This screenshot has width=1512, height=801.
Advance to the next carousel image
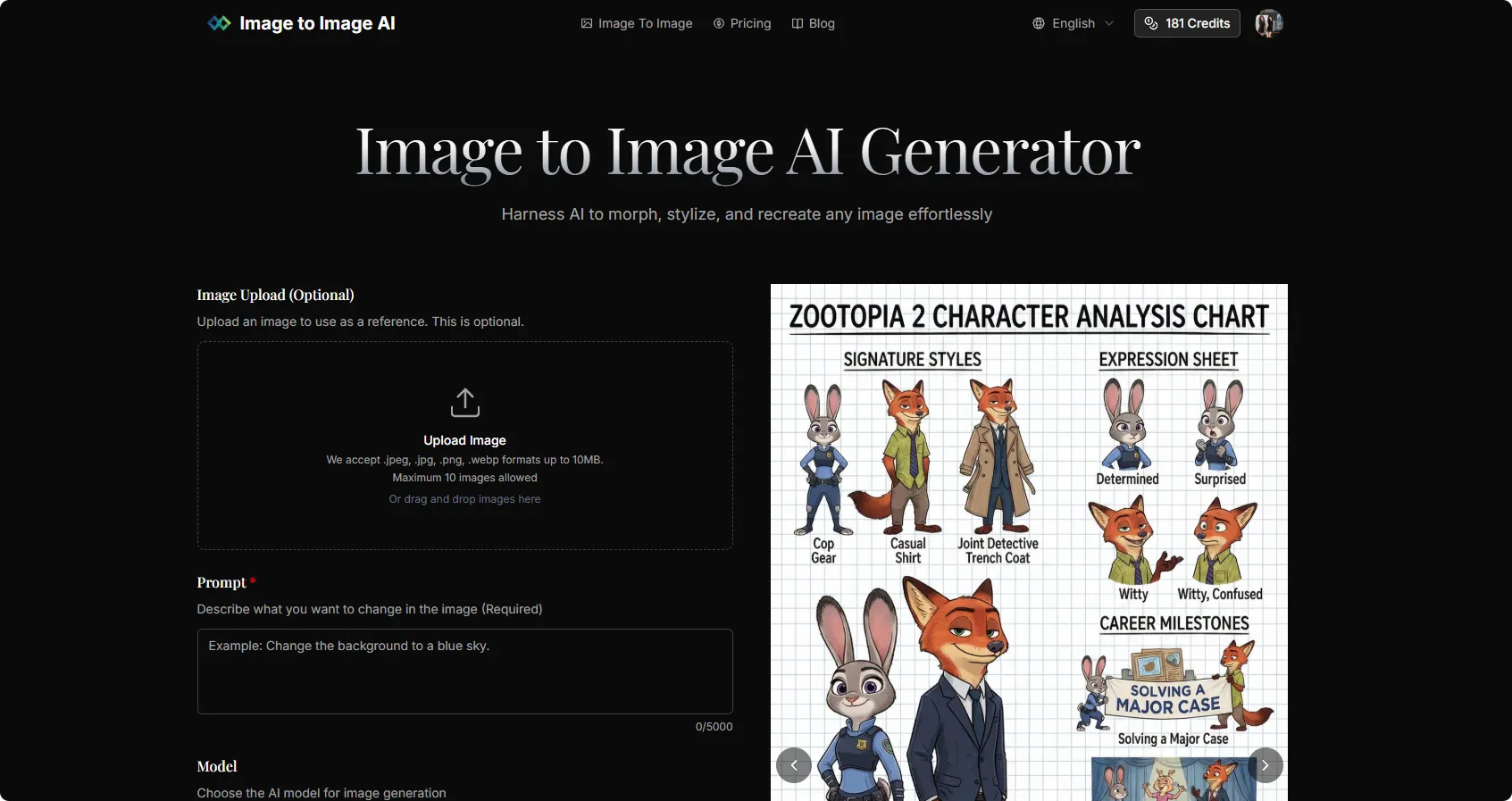pyautogui.click(x=1265, y=765)
